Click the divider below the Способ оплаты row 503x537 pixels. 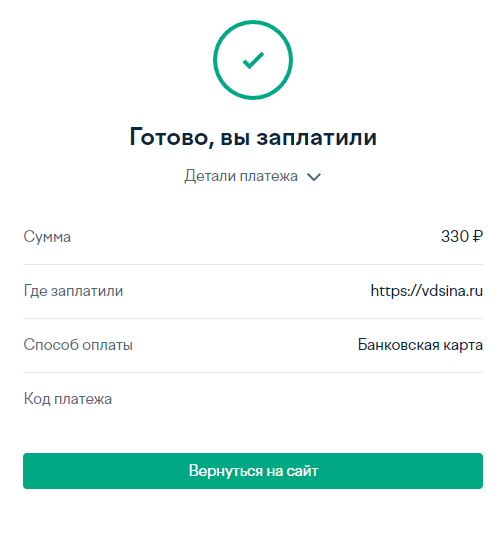coord(253,372)
